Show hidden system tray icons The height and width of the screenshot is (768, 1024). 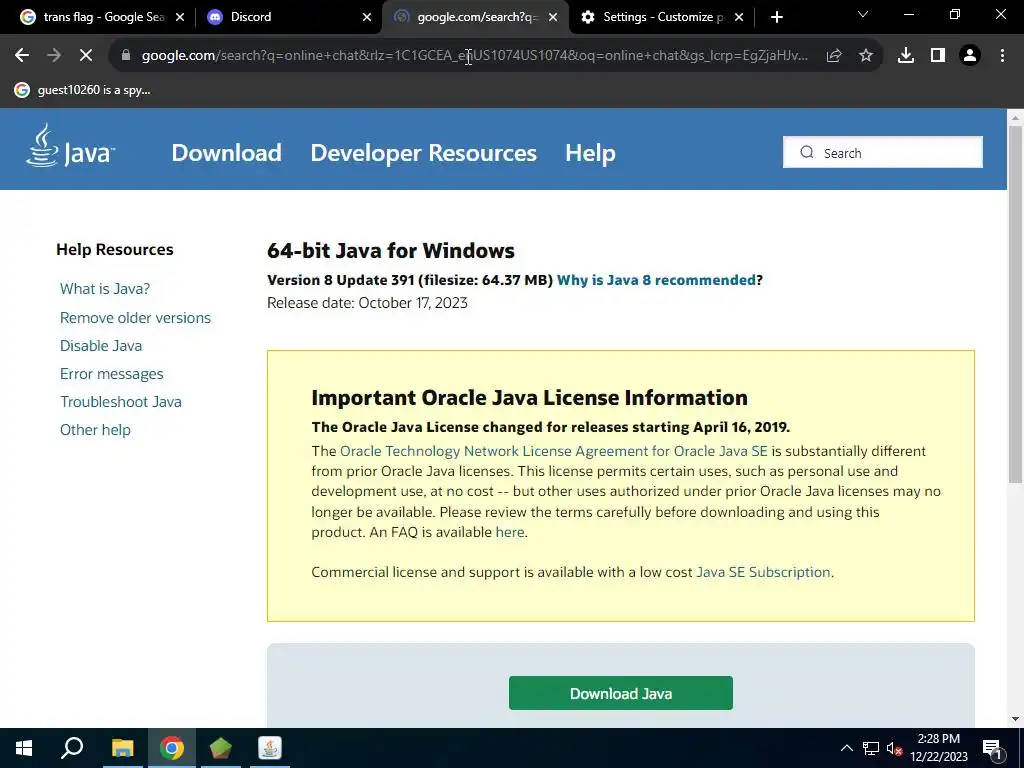tap(847, 748)
